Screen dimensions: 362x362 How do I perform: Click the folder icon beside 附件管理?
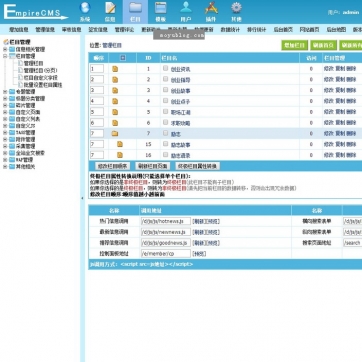pos(12,139)
